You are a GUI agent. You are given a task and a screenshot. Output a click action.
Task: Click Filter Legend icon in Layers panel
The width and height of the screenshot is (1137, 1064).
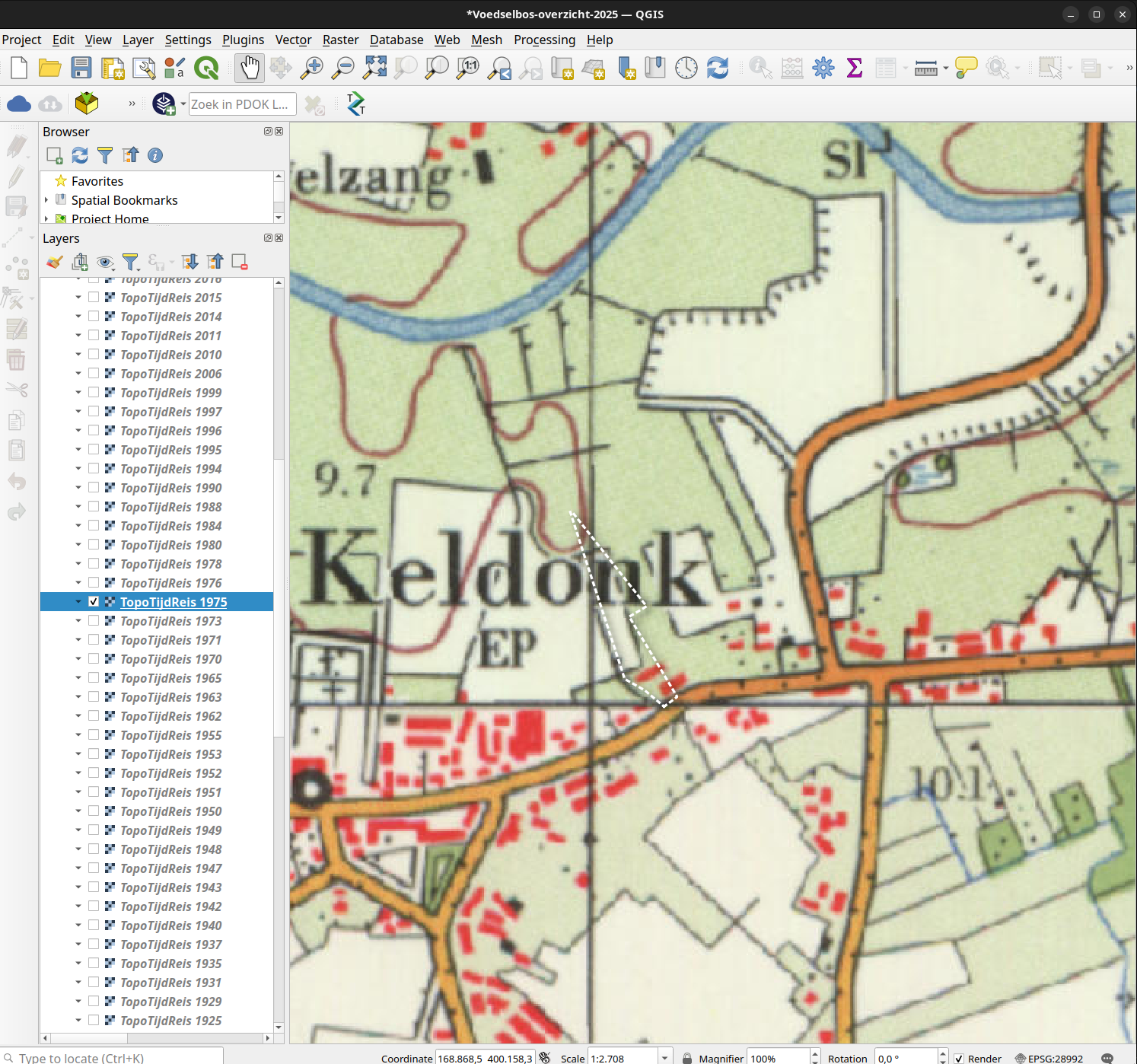(x=131, y=263)
